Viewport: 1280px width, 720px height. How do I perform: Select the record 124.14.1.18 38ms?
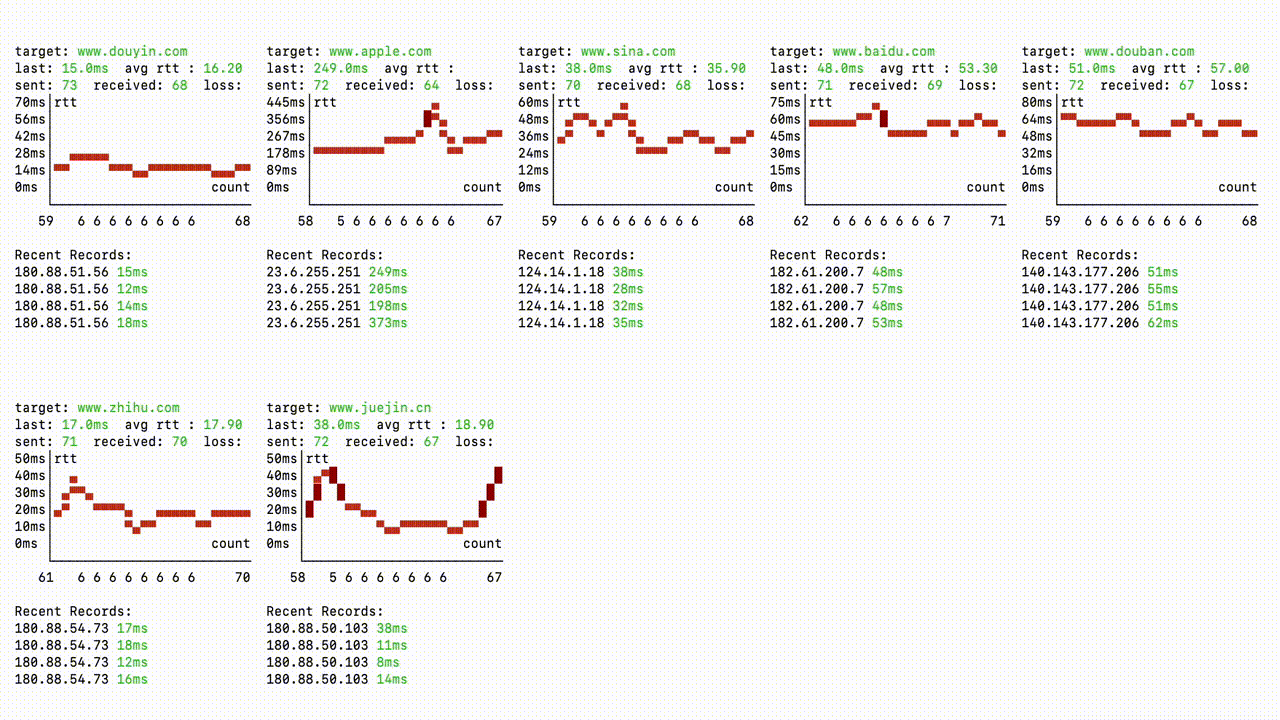581,272
